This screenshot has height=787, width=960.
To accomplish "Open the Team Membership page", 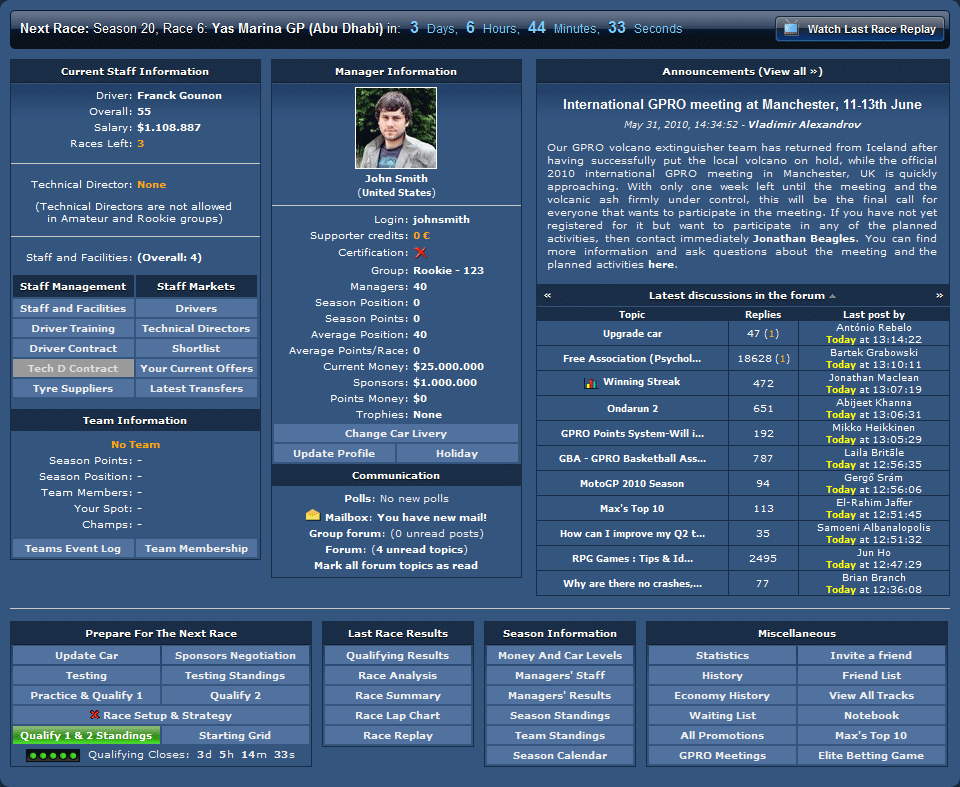I will (x=196, y=549).
